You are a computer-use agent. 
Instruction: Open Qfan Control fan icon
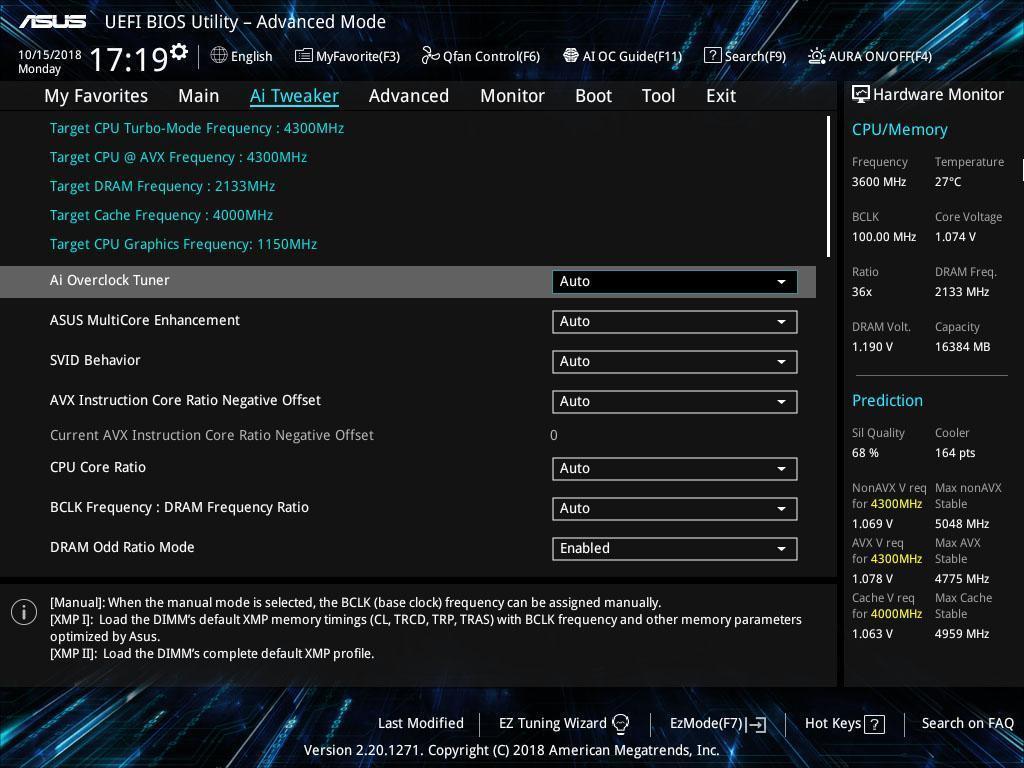click(430, 56)
